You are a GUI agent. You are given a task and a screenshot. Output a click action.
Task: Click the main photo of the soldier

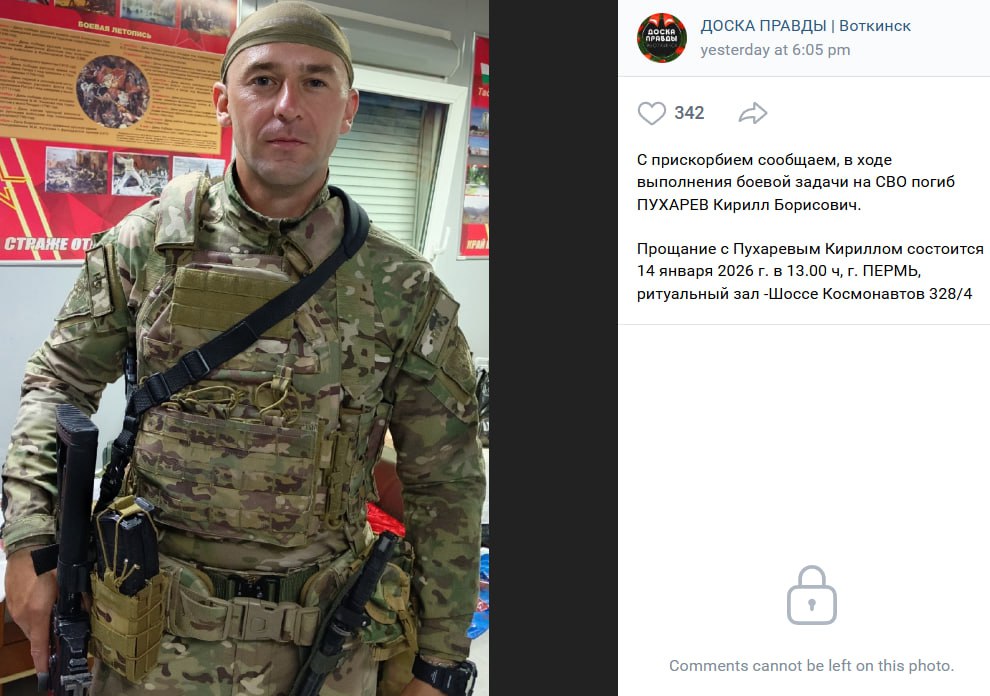pyautogui.click(x=244, y=348)
